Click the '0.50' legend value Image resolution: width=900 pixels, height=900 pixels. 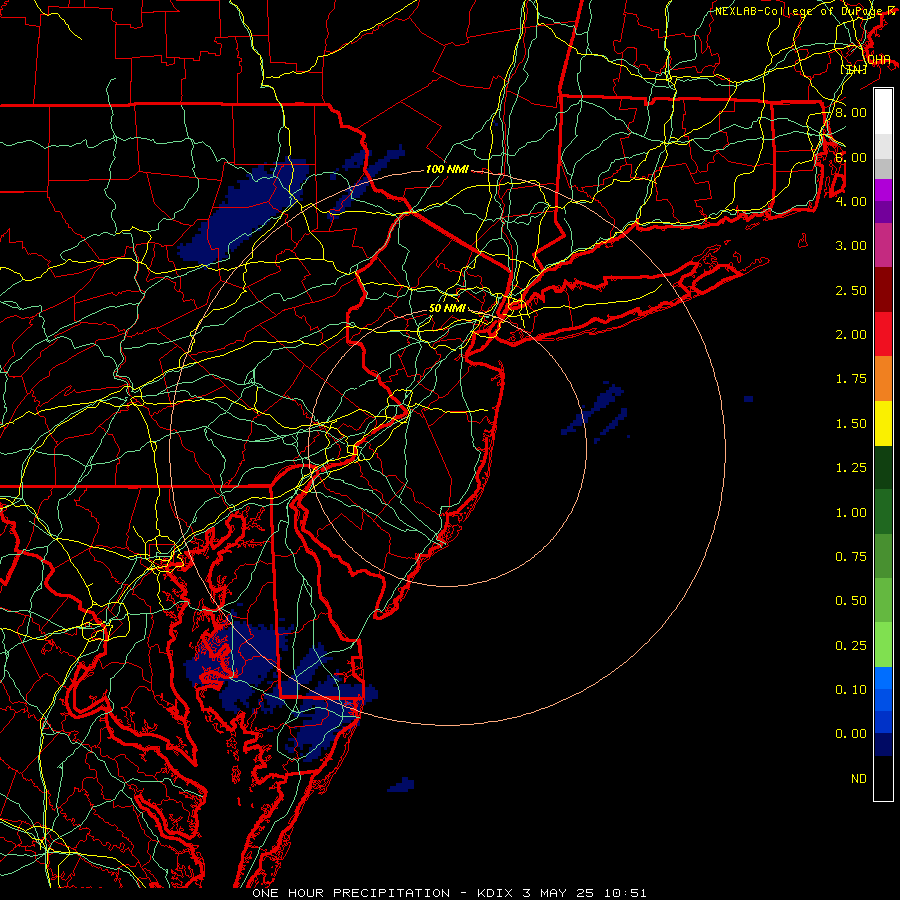coord(851,601)
